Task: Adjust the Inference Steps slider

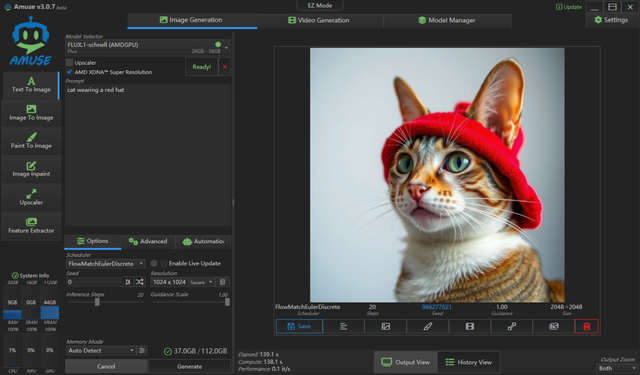Action: pyautogui.click(x=97, y=302)
